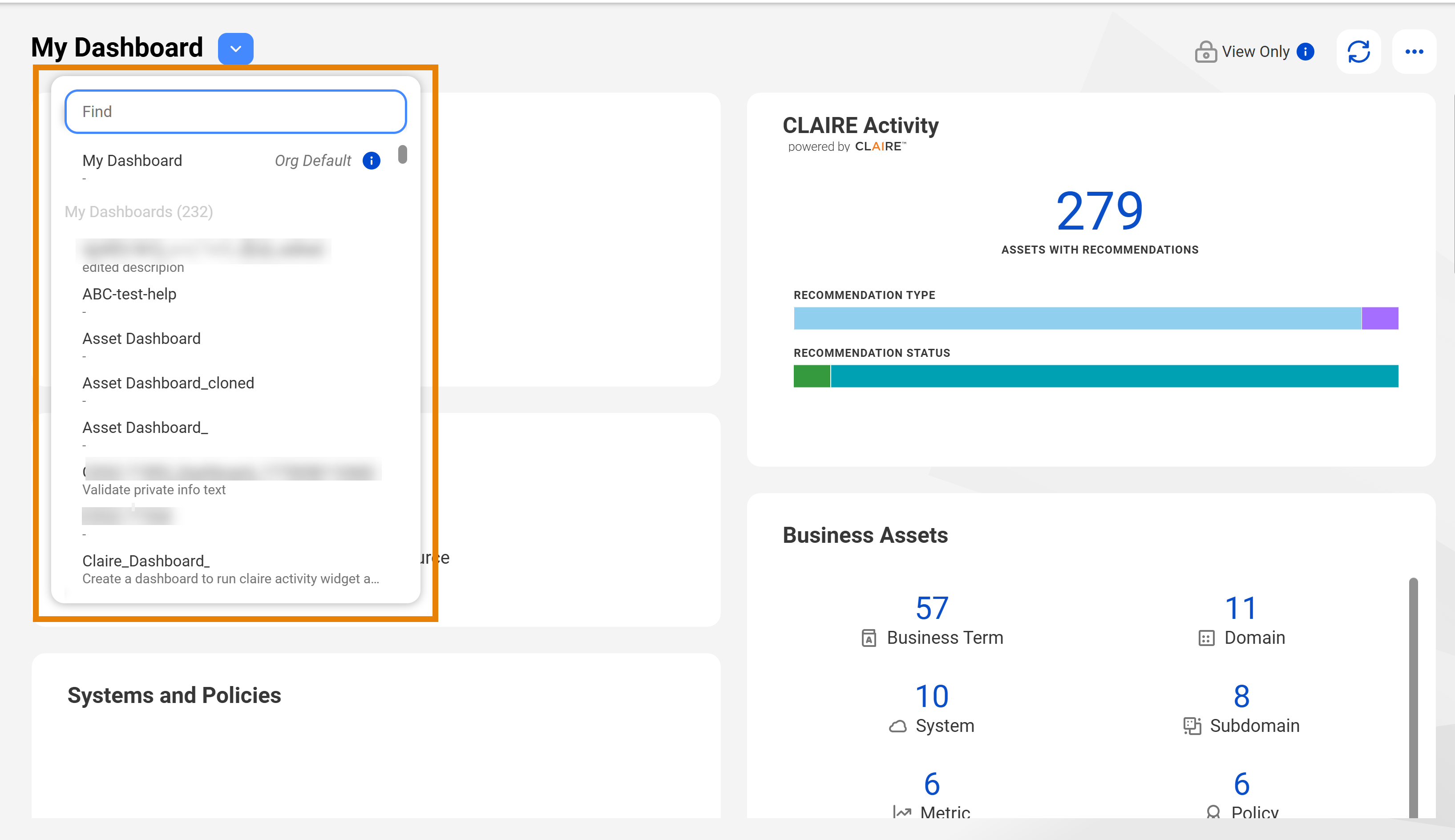This screenshot has height=840, width=1455.
Task: Click the Domain icon
Action: [x=1206, y=638]
